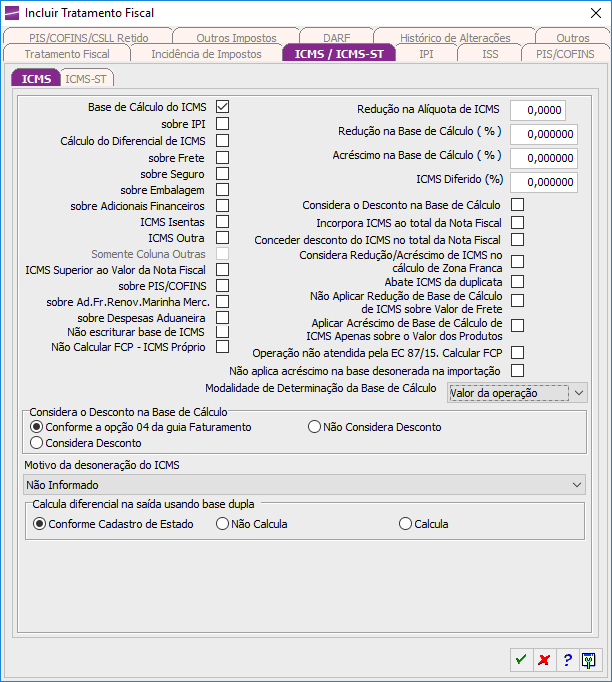Check Zona Franca redução/acréscimo option
612x682 pixels.
(518, 261)
